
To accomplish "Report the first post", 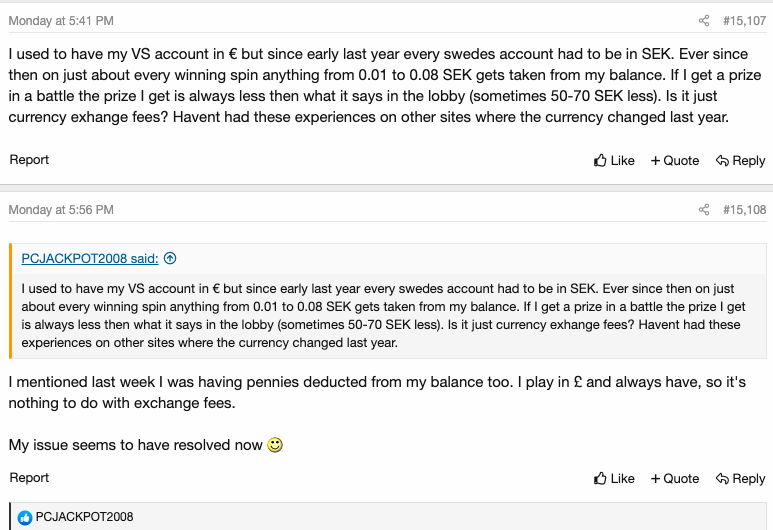I will pos(29,160).
